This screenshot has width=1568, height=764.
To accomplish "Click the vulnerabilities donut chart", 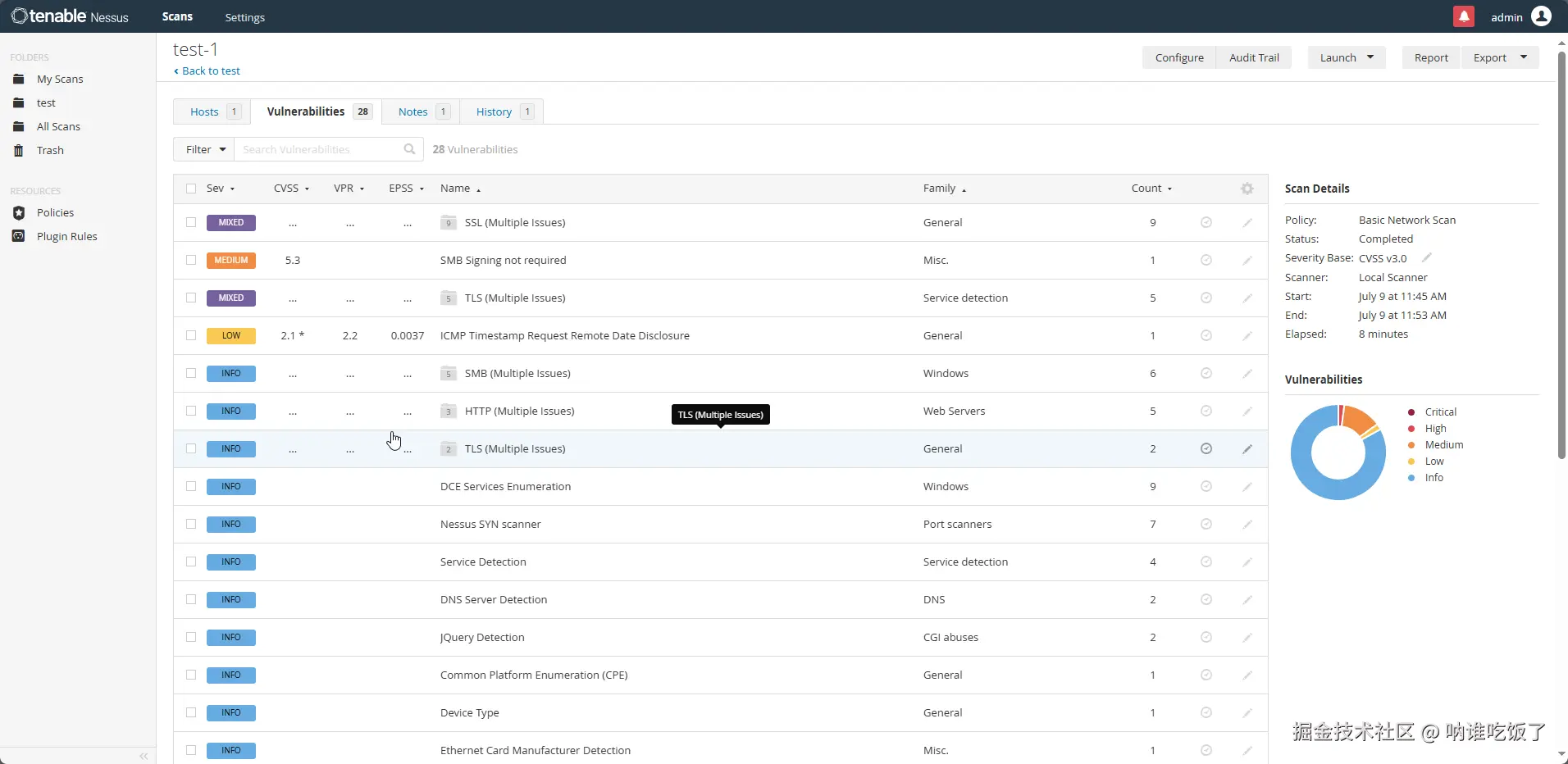I will click(x=1338, y=452).
